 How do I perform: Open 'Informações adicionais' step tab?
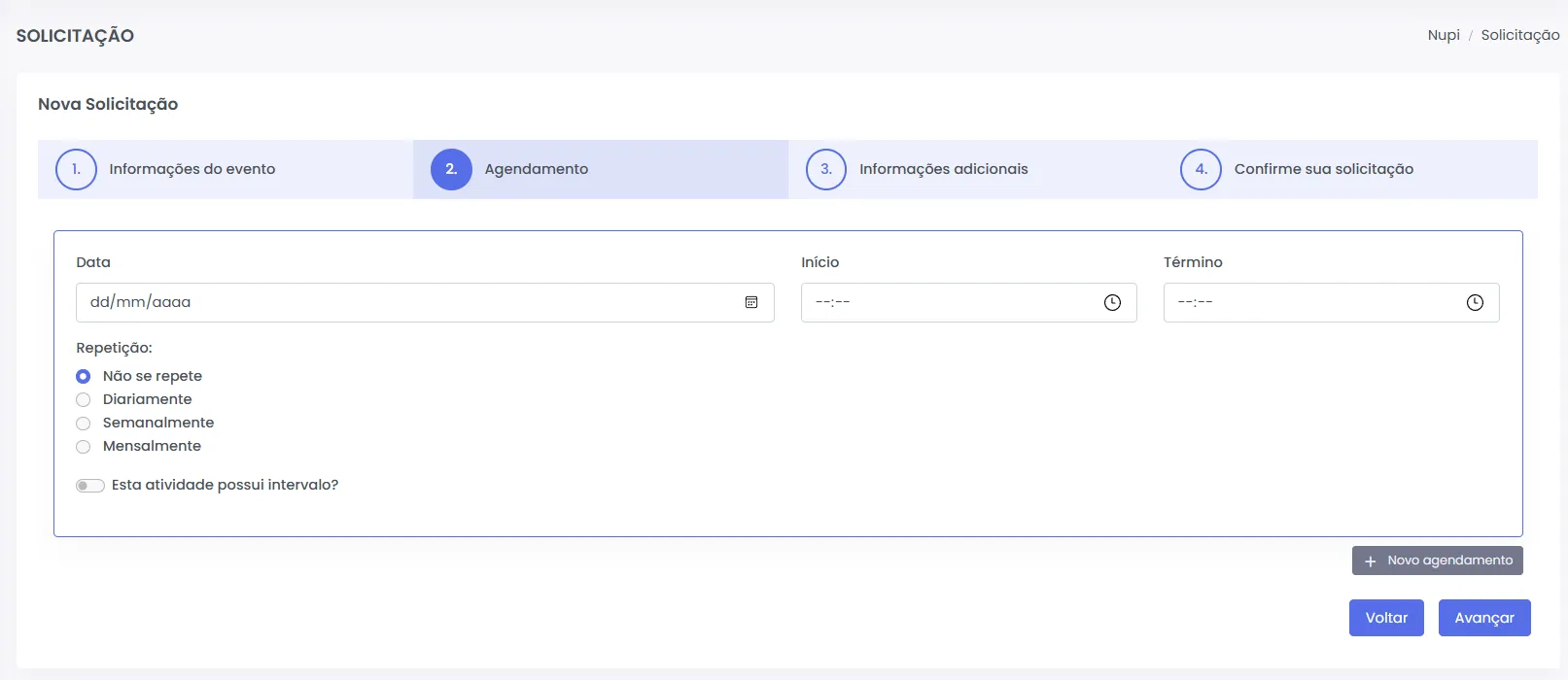(x=943, y=169)
